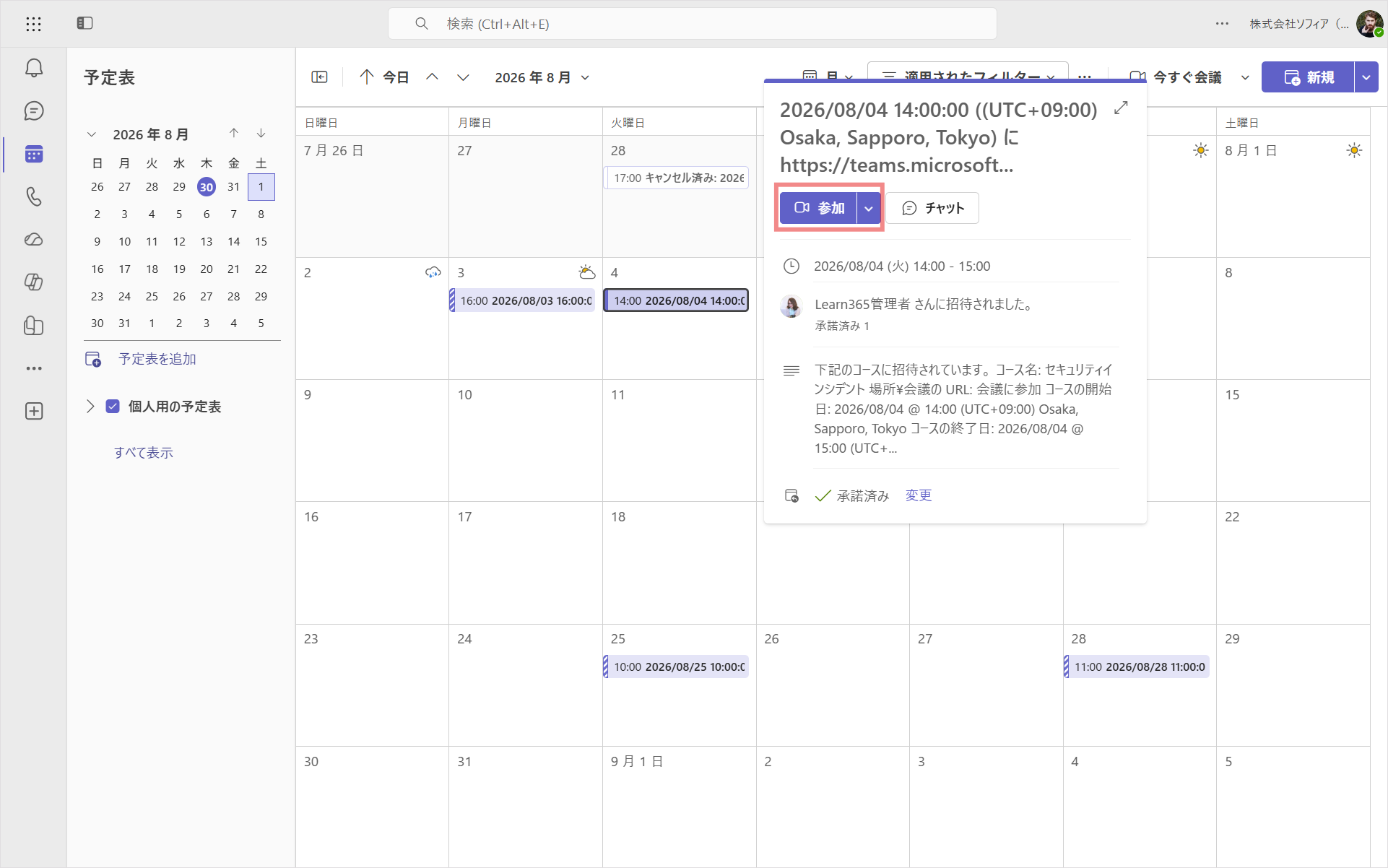
Task: Go to next month in main toolbar
Action: [x=463, y=77]
